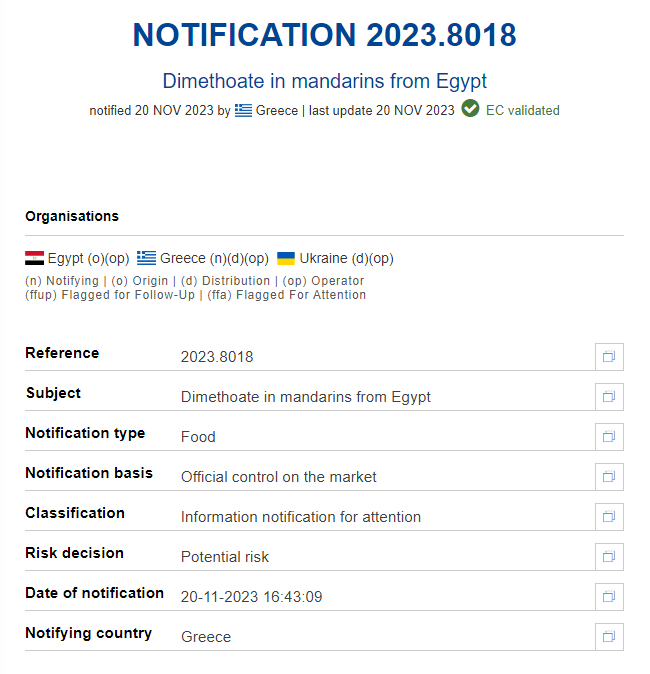This screenshot has width=650, height=674.
Task: Click copy icon beside Subject row
Action: point(608,397)
